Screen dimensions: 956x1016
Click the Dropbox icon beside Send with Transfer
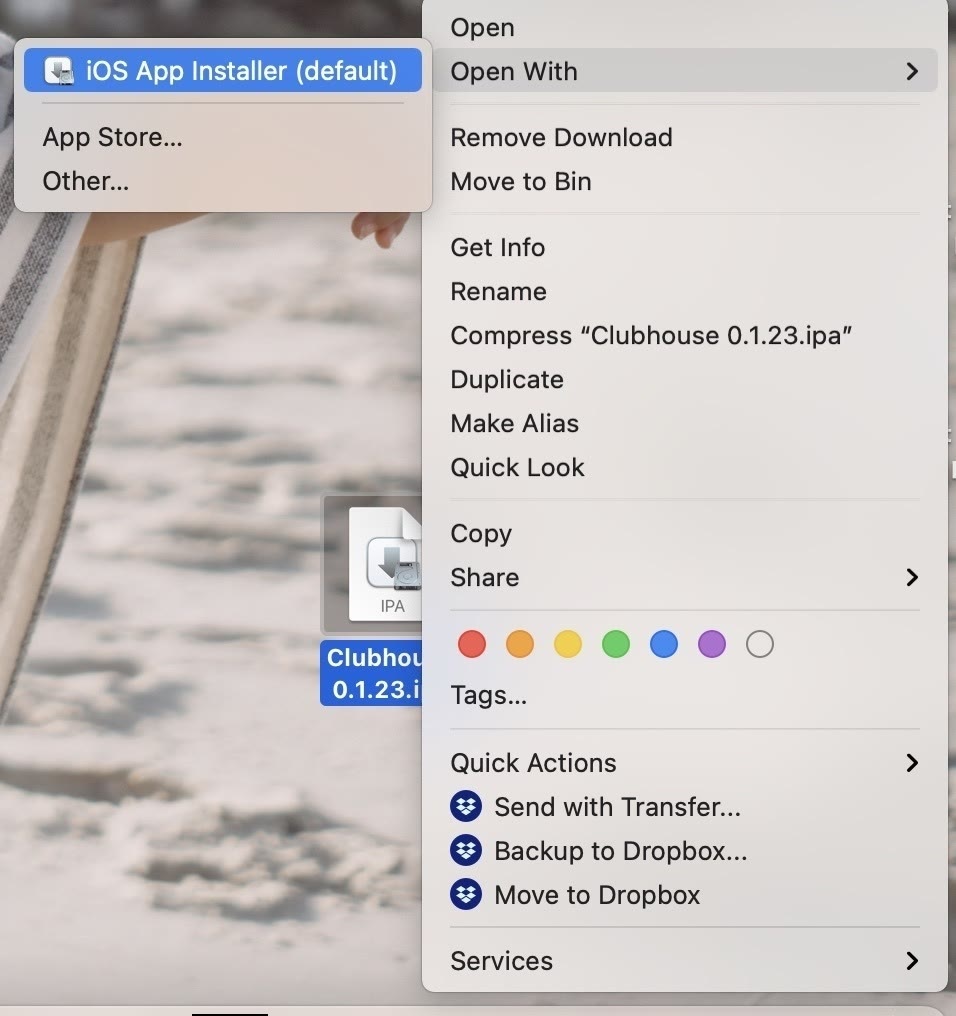466,807
